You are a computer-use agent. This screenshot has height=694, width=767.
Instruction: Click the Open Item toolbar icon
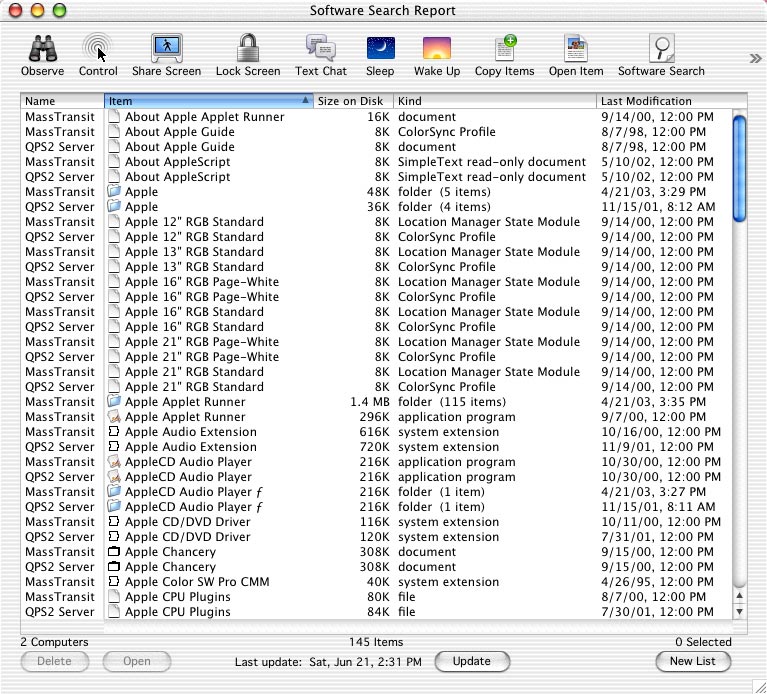576,47
